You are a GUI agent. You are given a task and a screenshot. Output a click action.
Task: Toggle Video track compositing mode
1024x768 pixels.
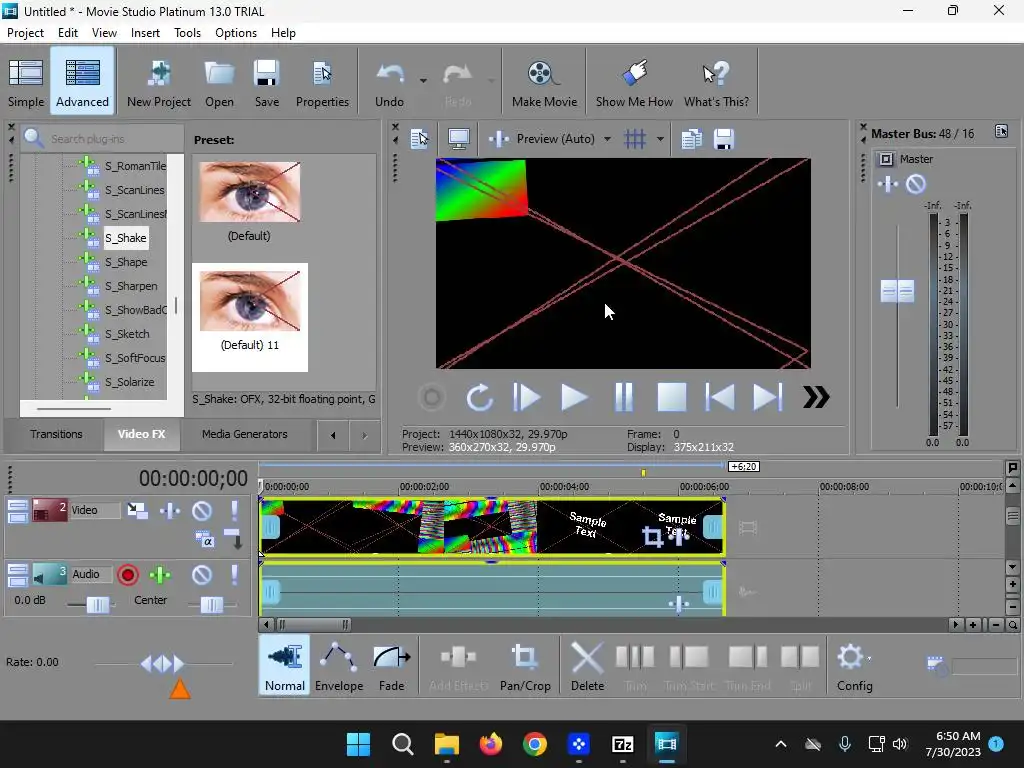[x=204, y=540]
